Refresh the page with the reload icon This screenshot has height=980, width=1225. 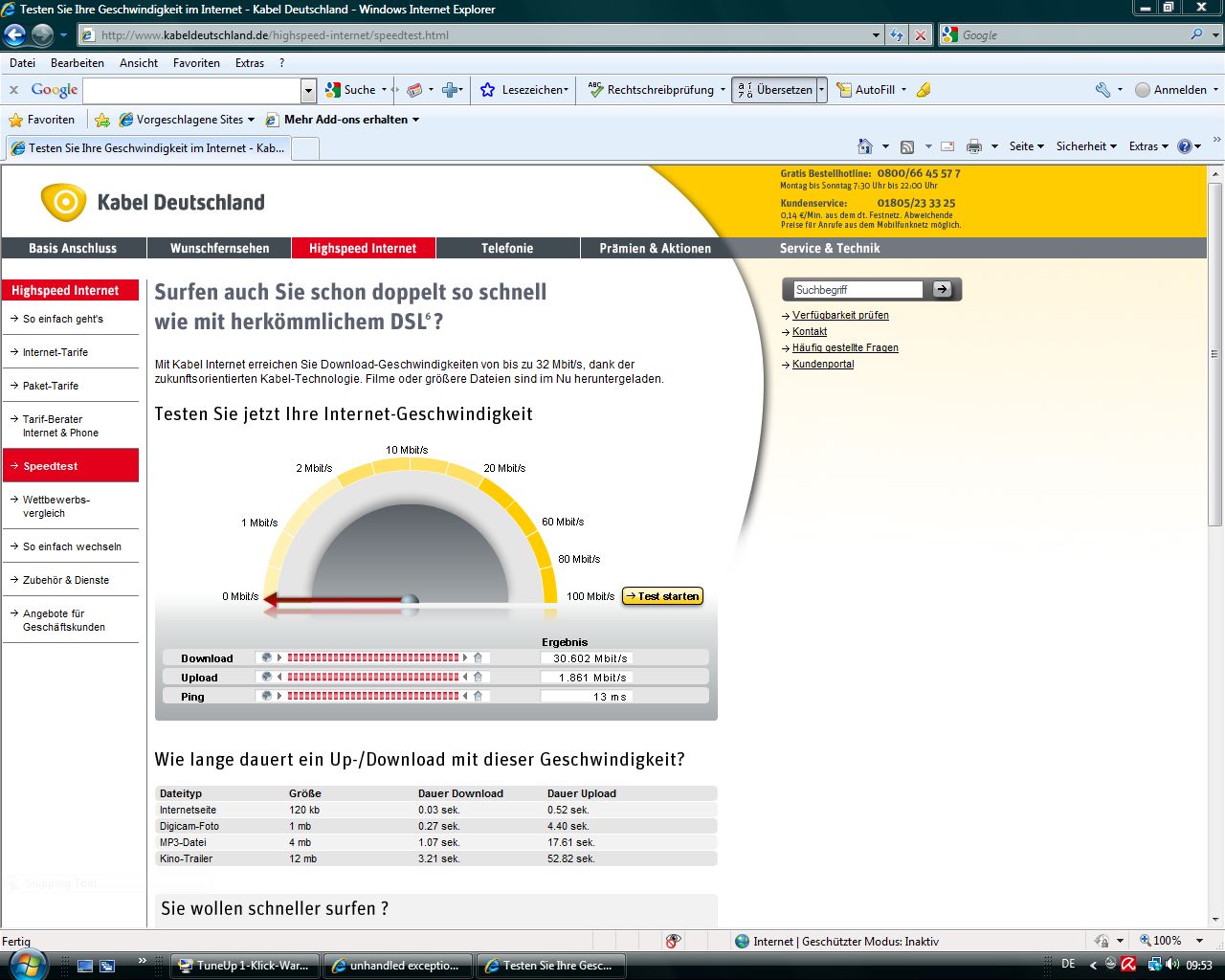point(897,35)
